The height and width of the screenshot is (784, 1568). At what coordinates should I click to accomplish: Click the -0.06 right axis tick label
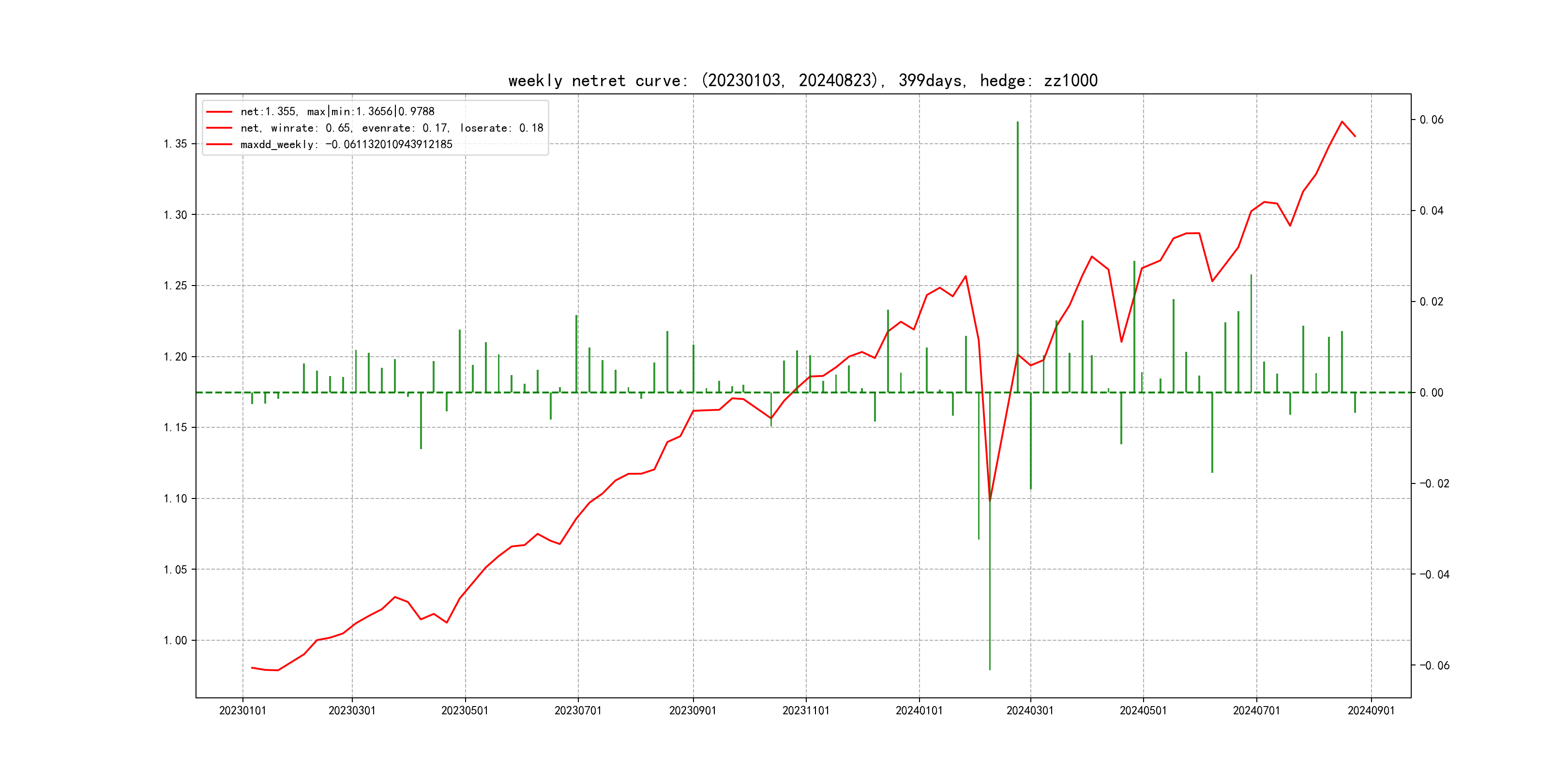pos(1434,665)
